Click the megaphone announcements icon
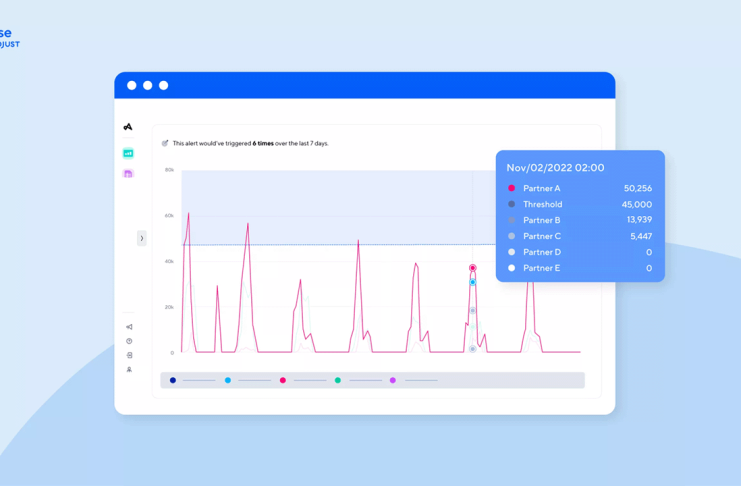Image resolution: width=741 pixels, height=486 pixels. pyautogui.click(x=129, y=327)
